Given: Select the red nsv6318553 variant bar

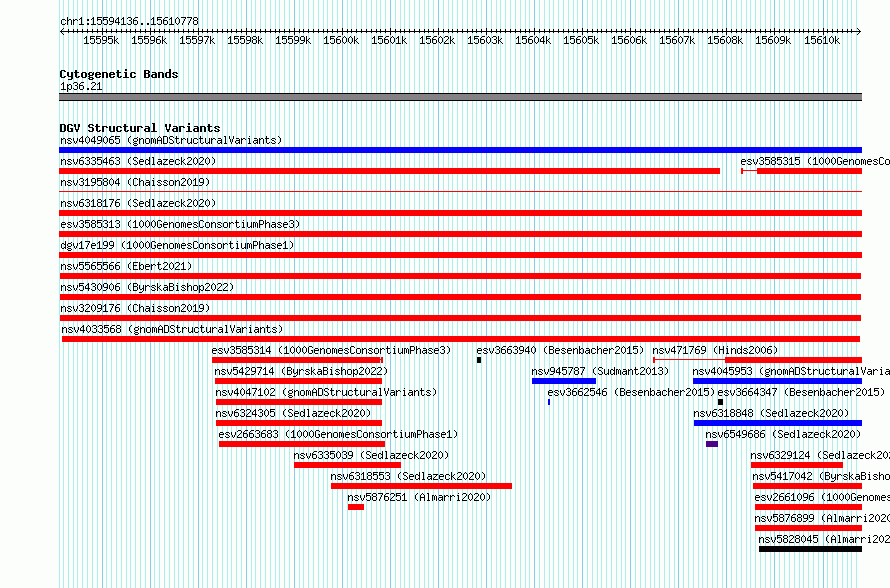Looking at the screenshot, I should (421, 486).
